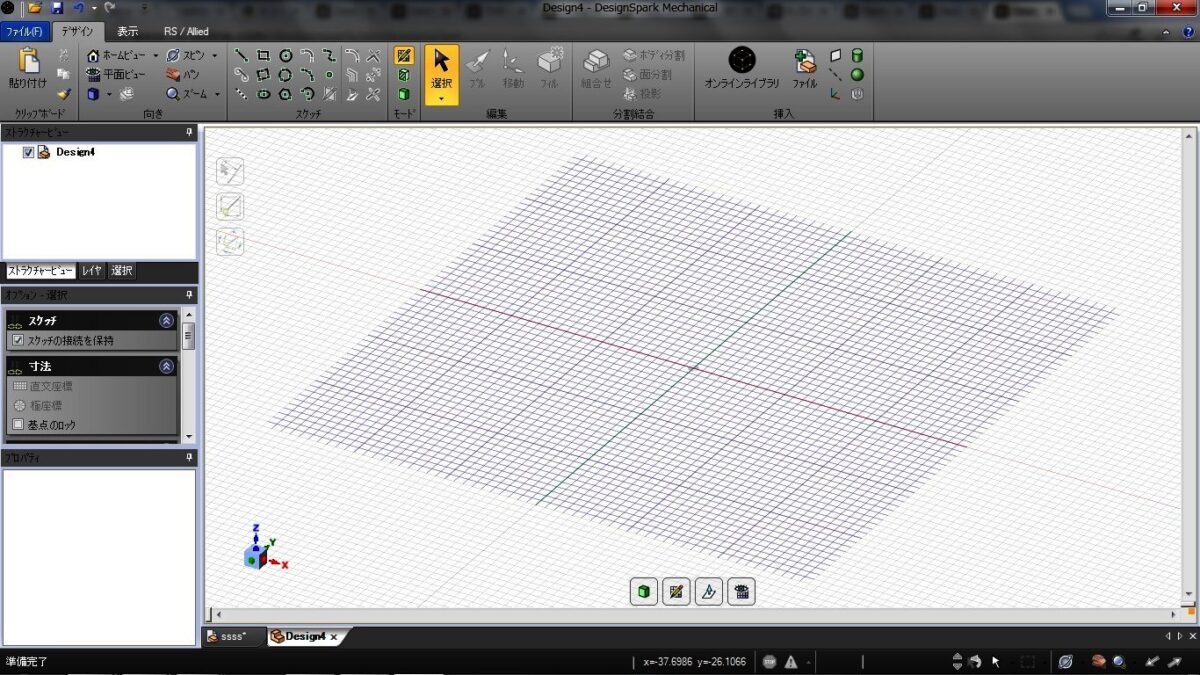Switch to the レイヤ panel tab
Image resolution: width=1200 pixels, height=675 pixels.
coord(91,270)
